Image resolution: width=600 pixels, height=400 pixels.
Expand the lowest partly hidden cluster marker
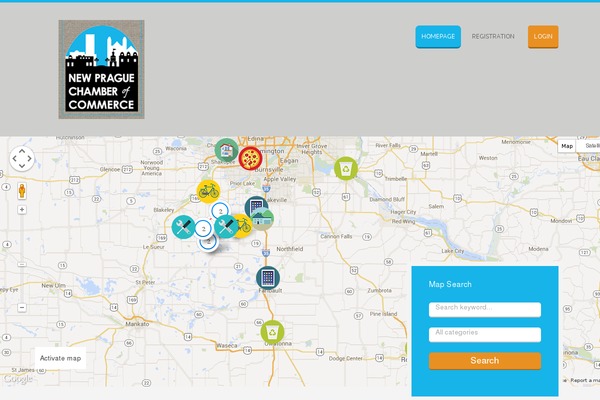pyautogui.click(x=210, y=245)
